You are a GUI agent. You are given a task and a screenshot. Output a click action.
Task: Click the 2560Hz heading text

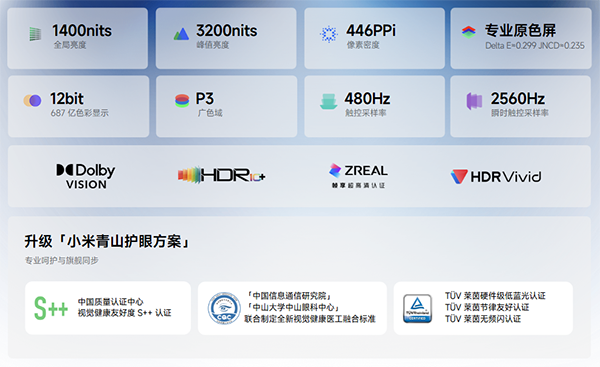[x=518, y=98]
